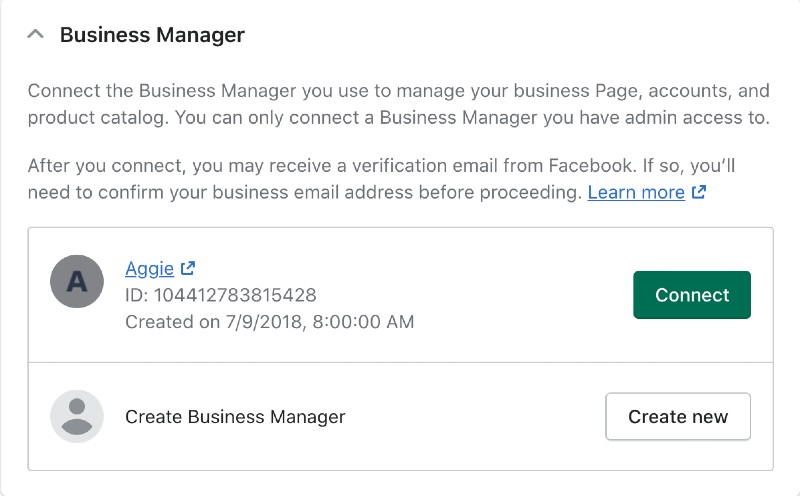Click external-link icon beside Learn more
Viewport: 800px width, 496px height.
point(698,192)
